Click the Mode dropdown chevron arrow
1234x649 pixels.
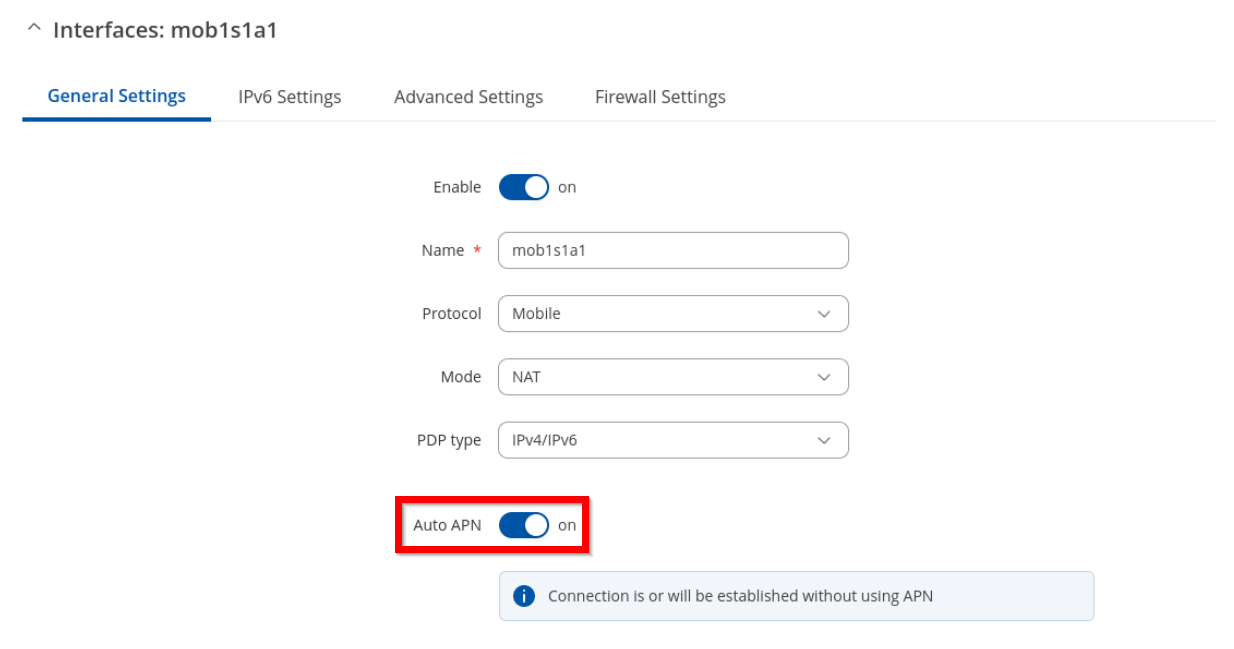click(x=824, y=377)
